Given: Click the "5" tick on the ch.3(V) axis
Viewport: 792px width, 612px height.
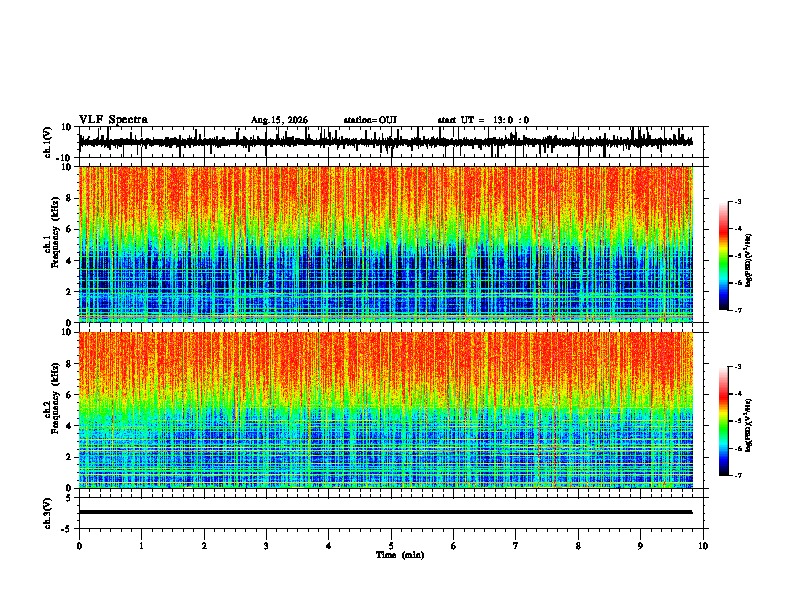Looking at the screenshot, I should tap(69, 498).
